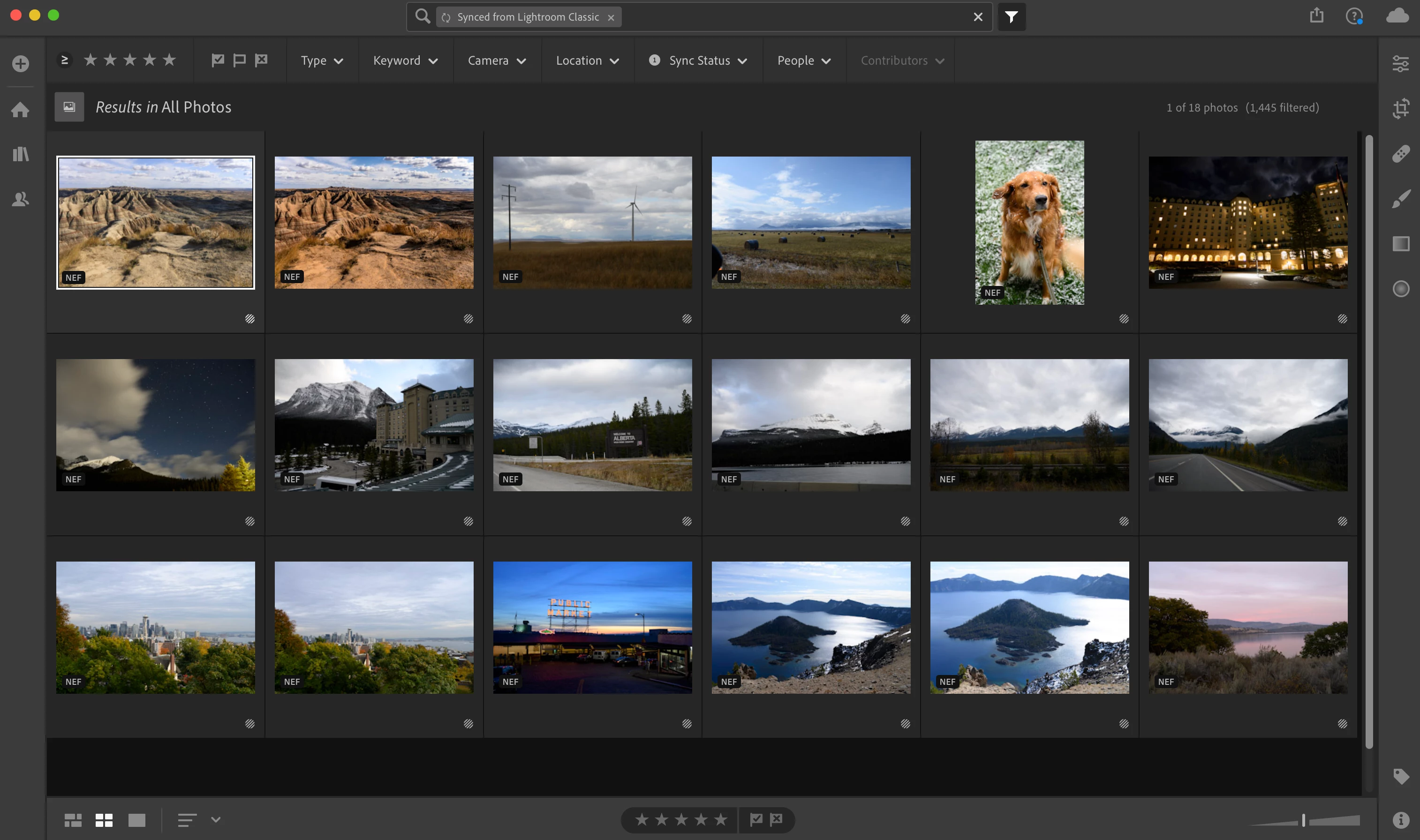This screenshot has height=840, width=1420.
Task: Open the My Photos library panel
Action: tap(20, 154)
